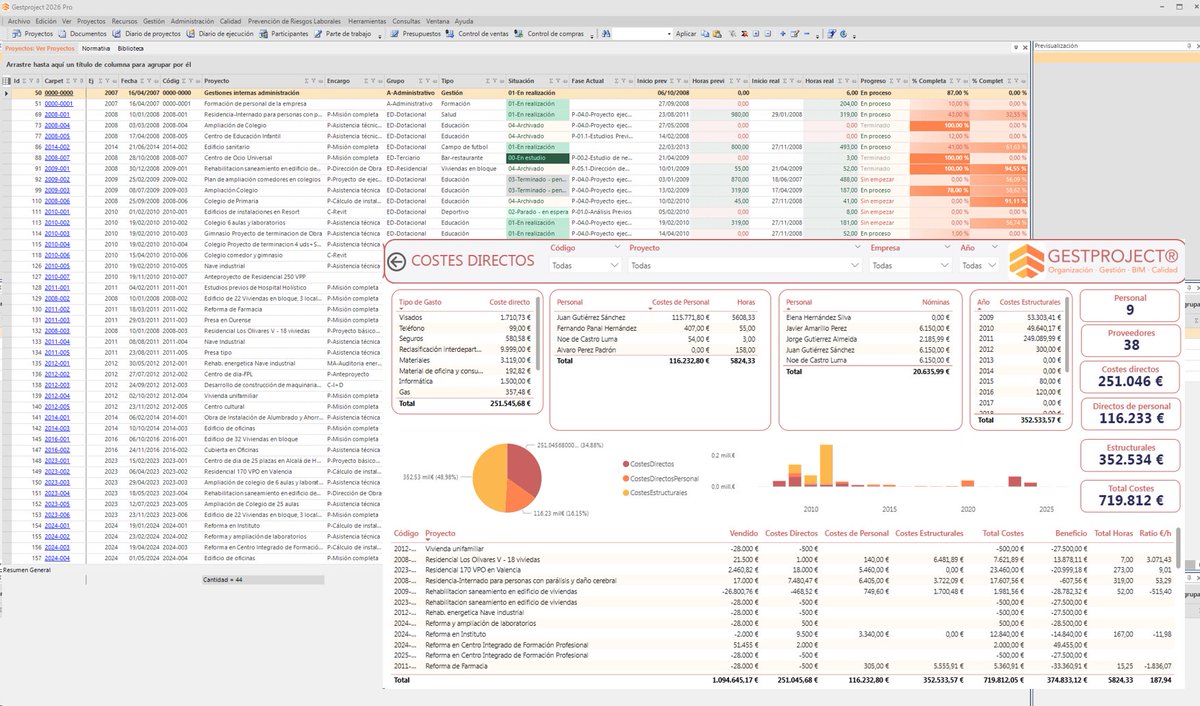Click the Proveedores 38 card
Viewport: 1200px width, 706px height.
pyautogui.click(x=1130, y=340)
